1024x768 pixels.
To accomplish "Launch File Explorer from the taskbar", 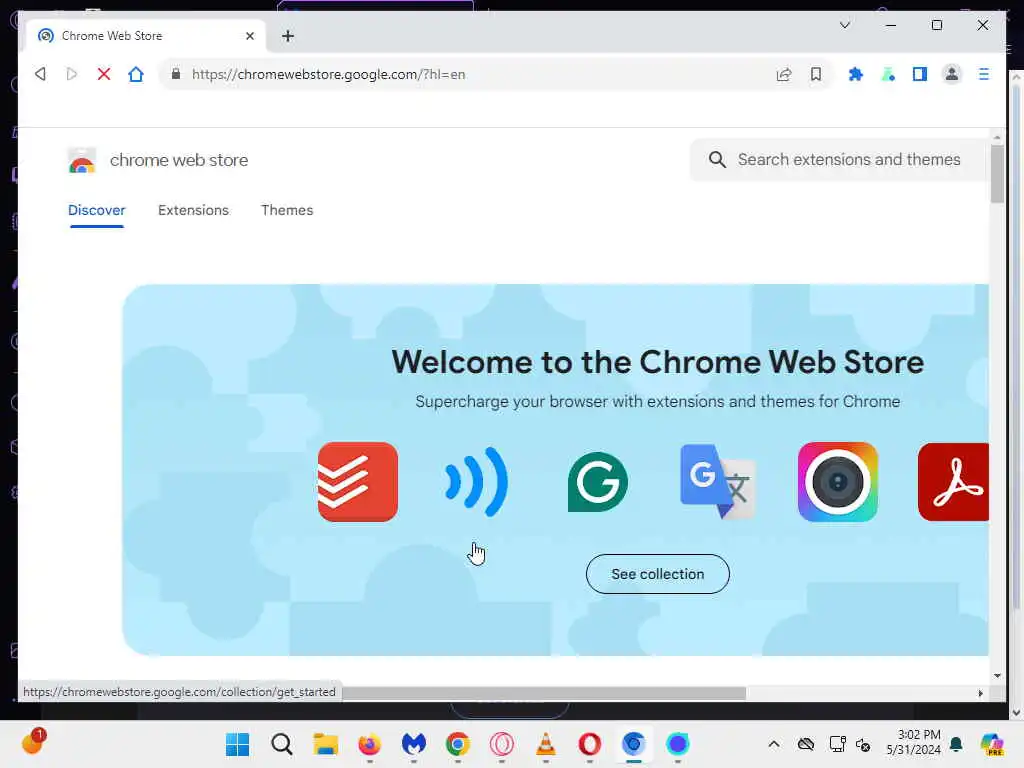I will click(325, 744).
